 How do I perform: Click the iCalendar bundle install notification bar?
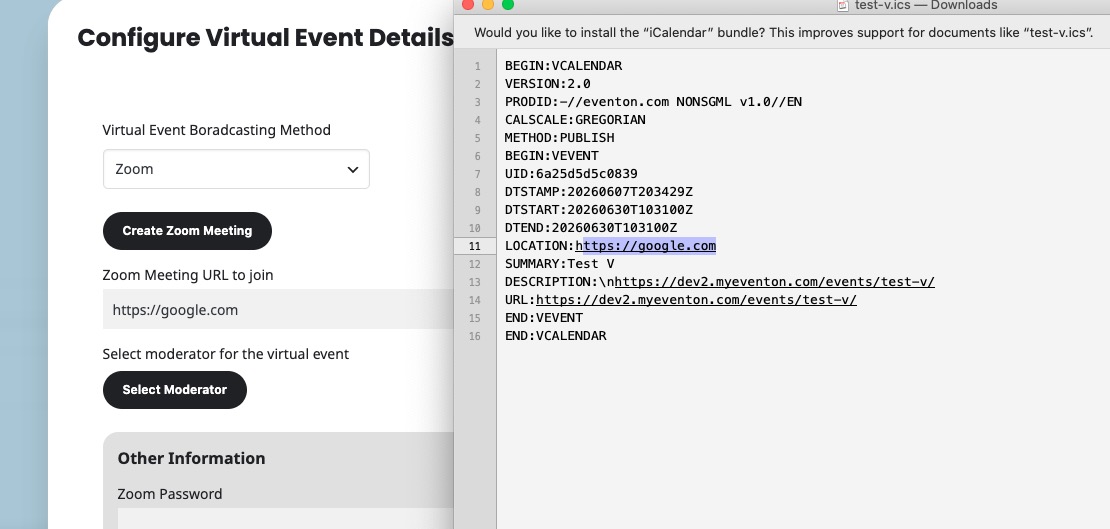click(x=782, y=33)
